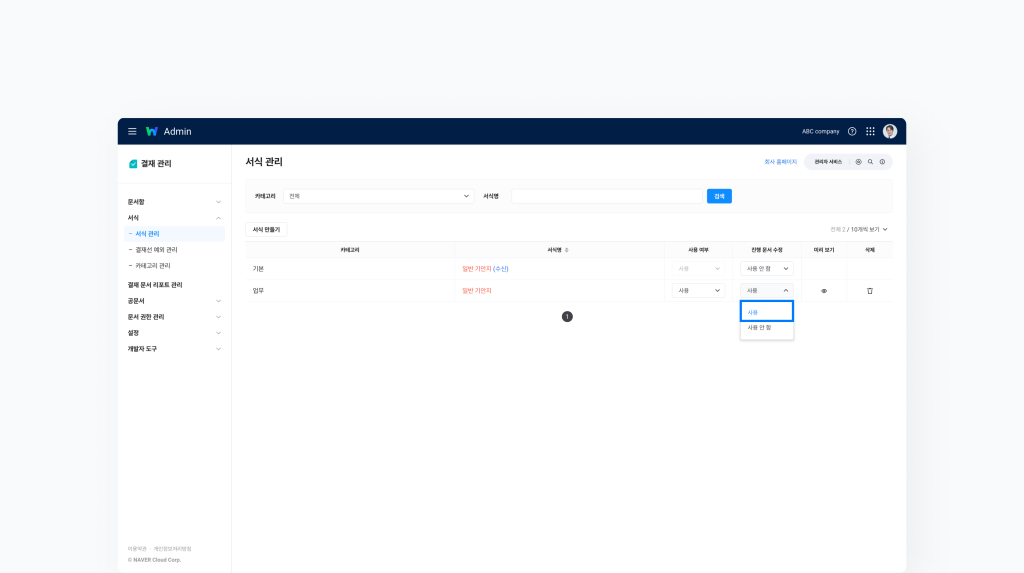Delete the 업무 form with trash icon
Image resolution: width=1024 pixels, height=573 pixels.
869,291
